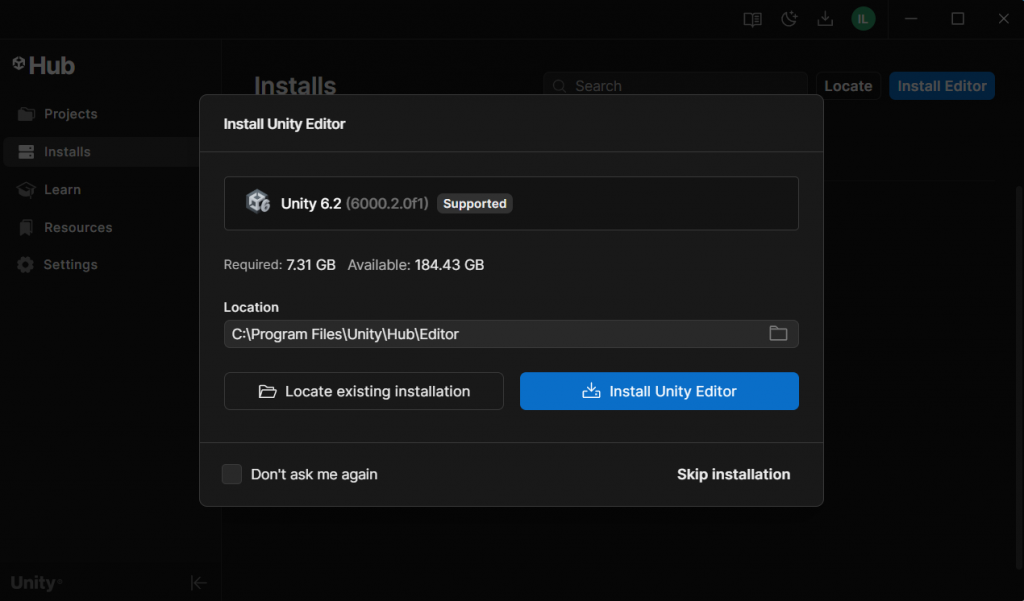Minimize the Unity Hub window
Screen dimensions: 1024x601
click(x=911, y=19)
